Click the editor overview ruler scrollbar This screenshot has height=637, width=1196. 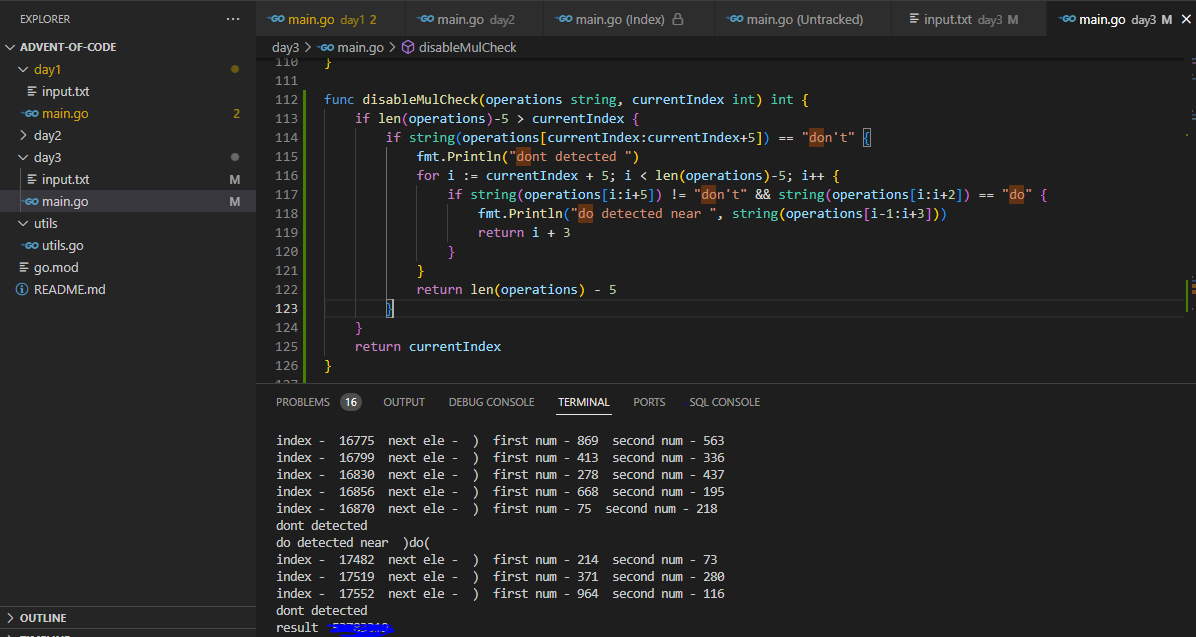(1190, 221)
